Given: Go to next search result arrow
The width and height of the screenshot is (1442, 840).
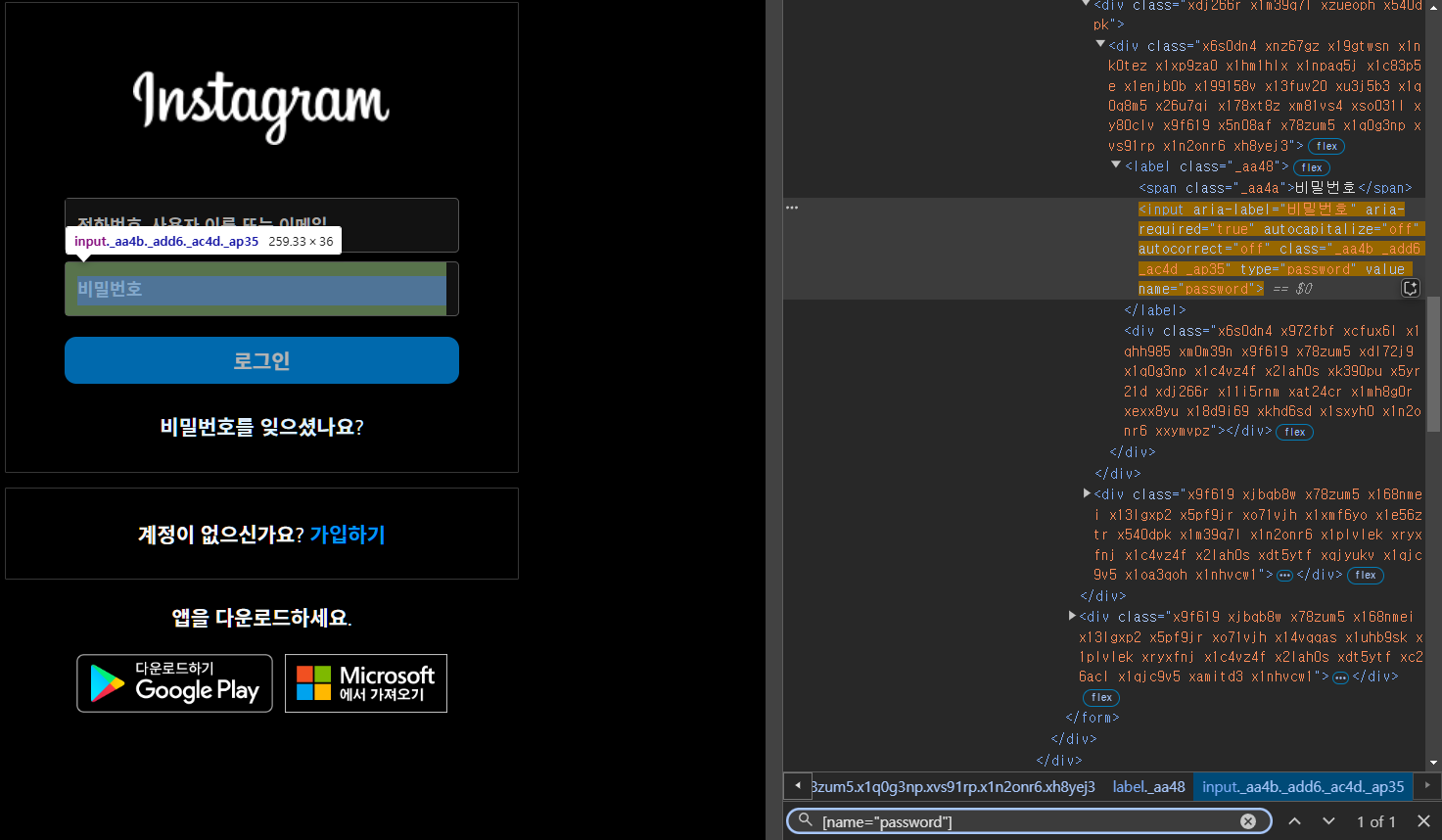Looking at the screenshot, I should pyautogui.click(x=1328, y=821).
